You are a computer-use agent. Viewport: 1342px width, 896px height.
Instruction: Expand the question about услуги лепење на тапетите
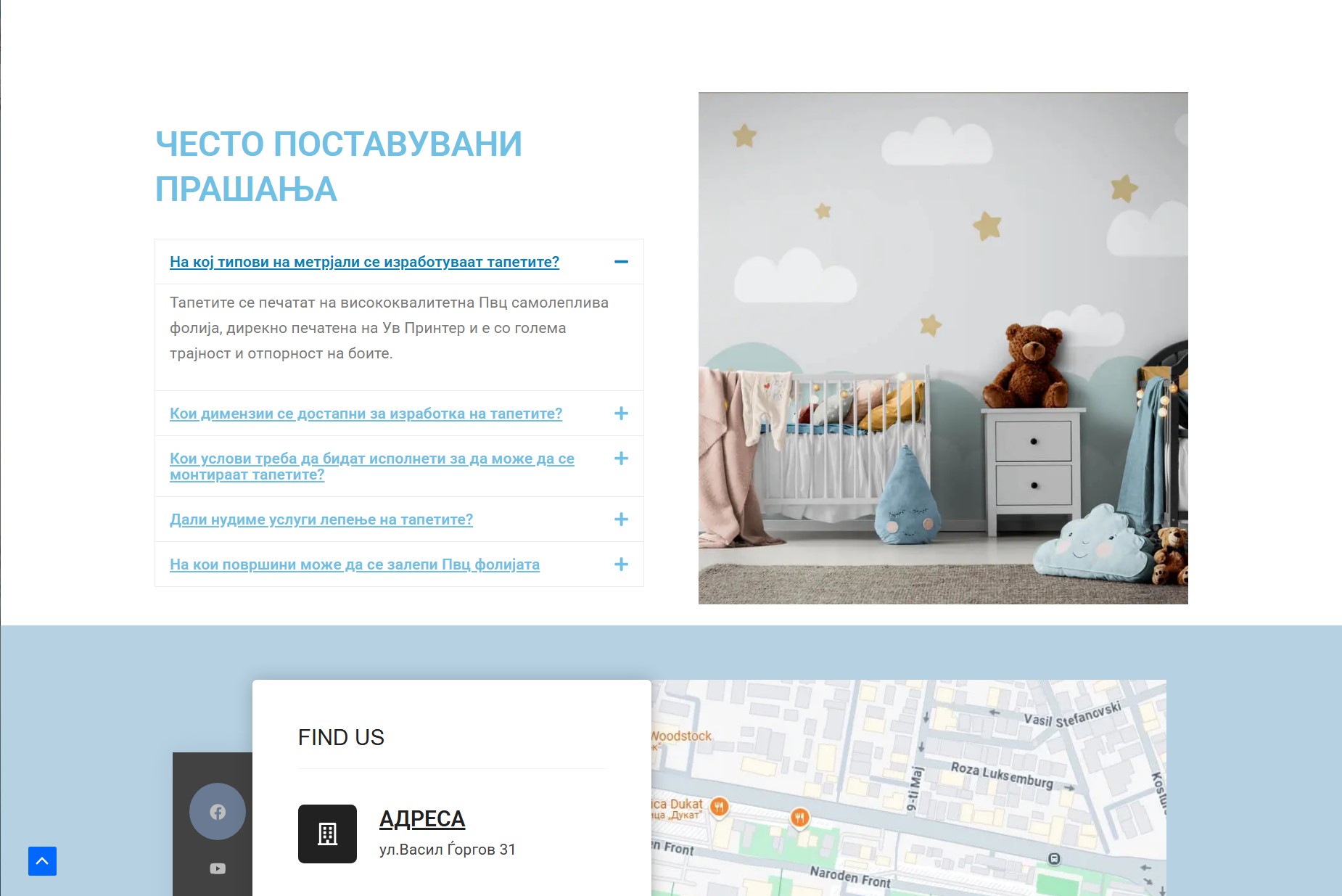[x=321, y=519]
